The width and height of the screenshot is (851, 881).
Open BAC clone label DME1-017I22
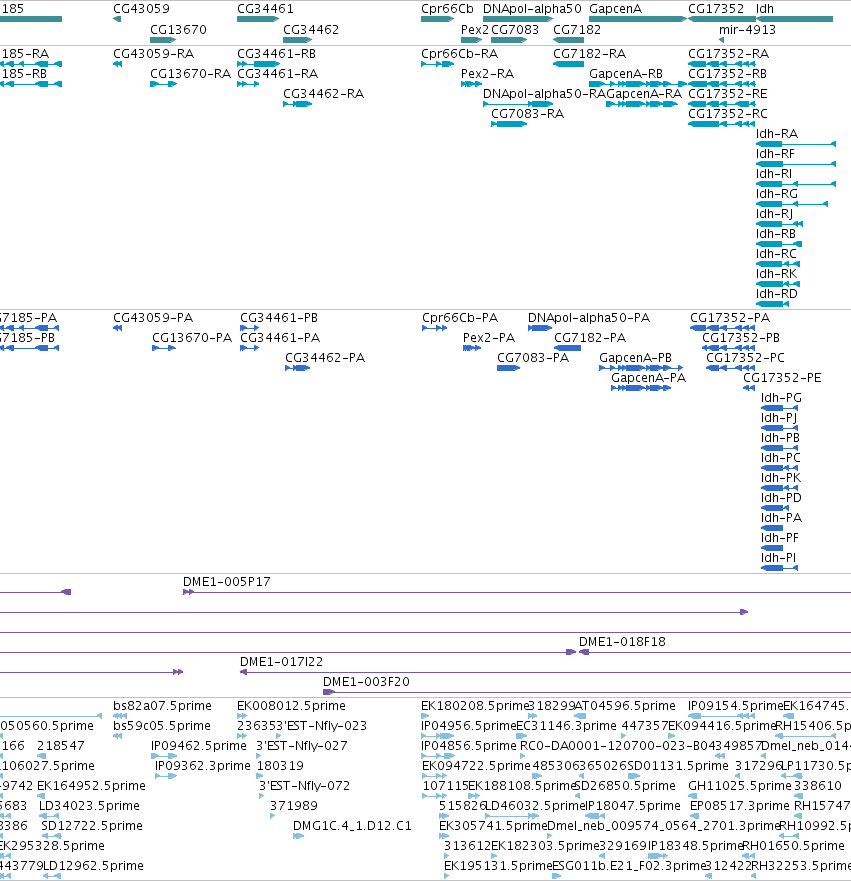[x=281, y=662]
